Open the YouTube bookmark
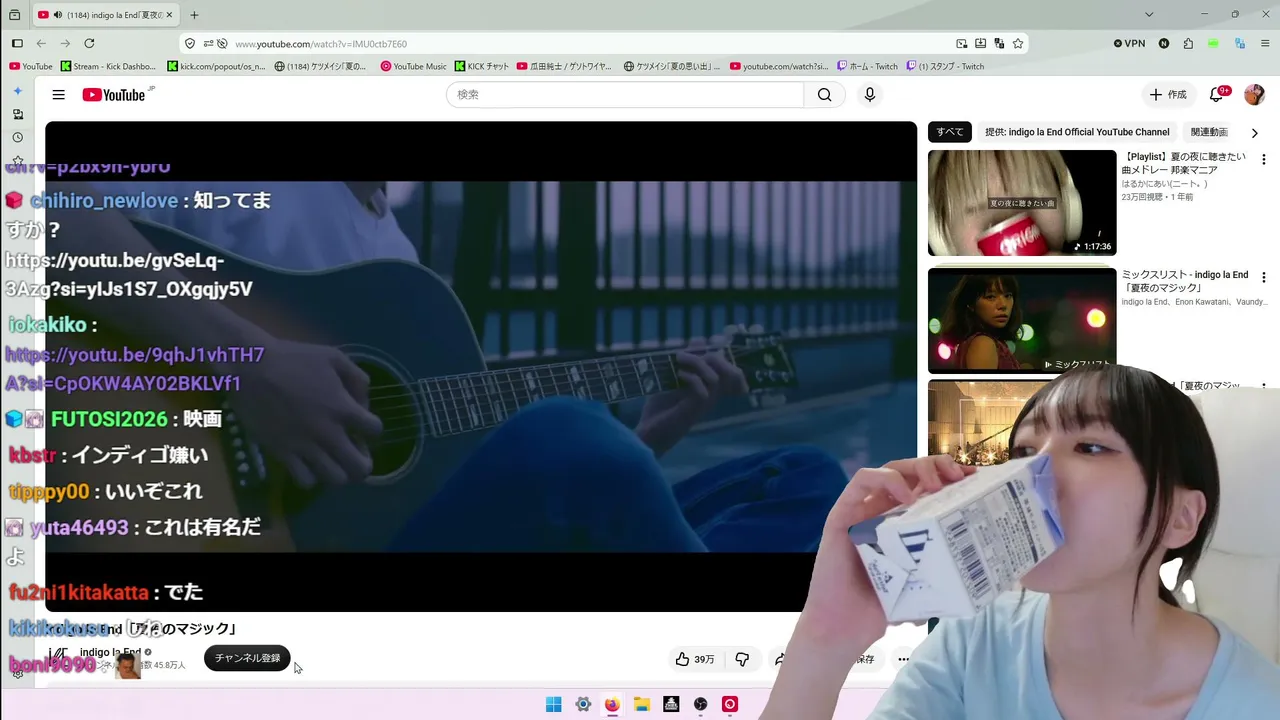 (x=30, y=67)
